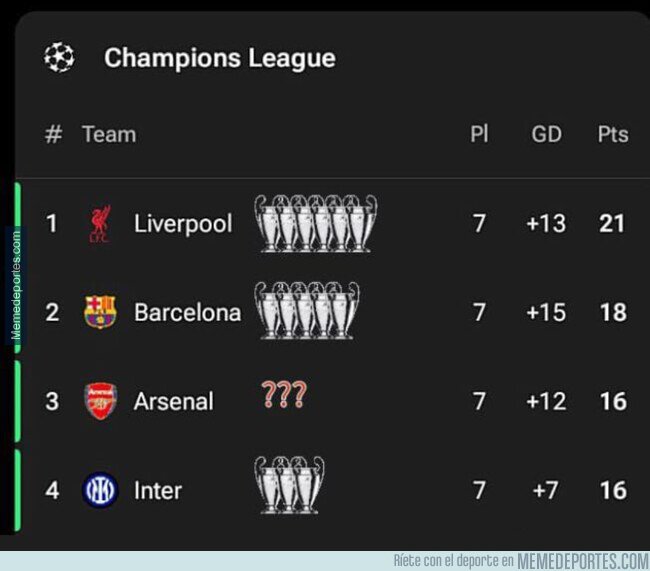Select the Inter team name
650x571 pixels.
[158, 491]
